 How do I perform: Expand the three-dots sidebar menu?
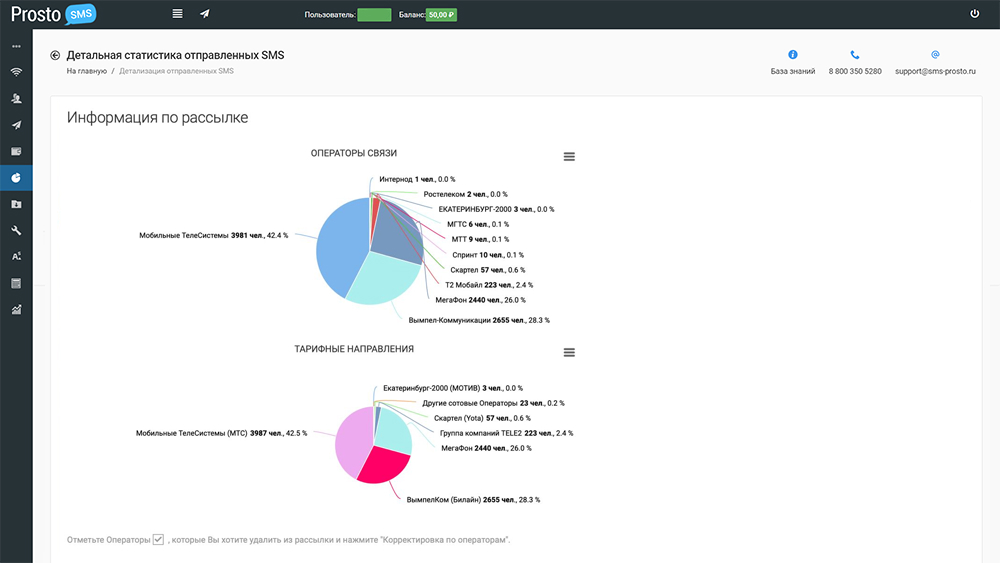click(x=16, y=47)
